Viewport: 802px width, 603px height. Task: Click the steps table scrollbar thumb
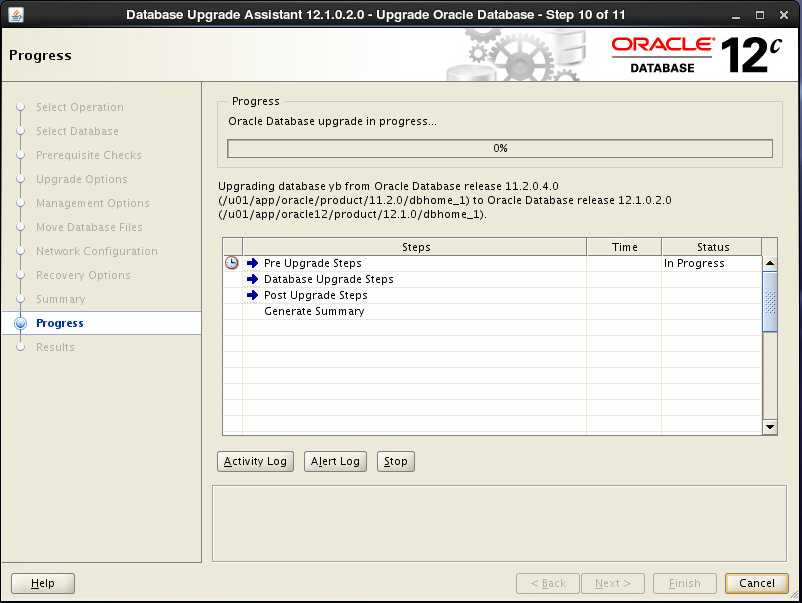click(x=770, y=302)
